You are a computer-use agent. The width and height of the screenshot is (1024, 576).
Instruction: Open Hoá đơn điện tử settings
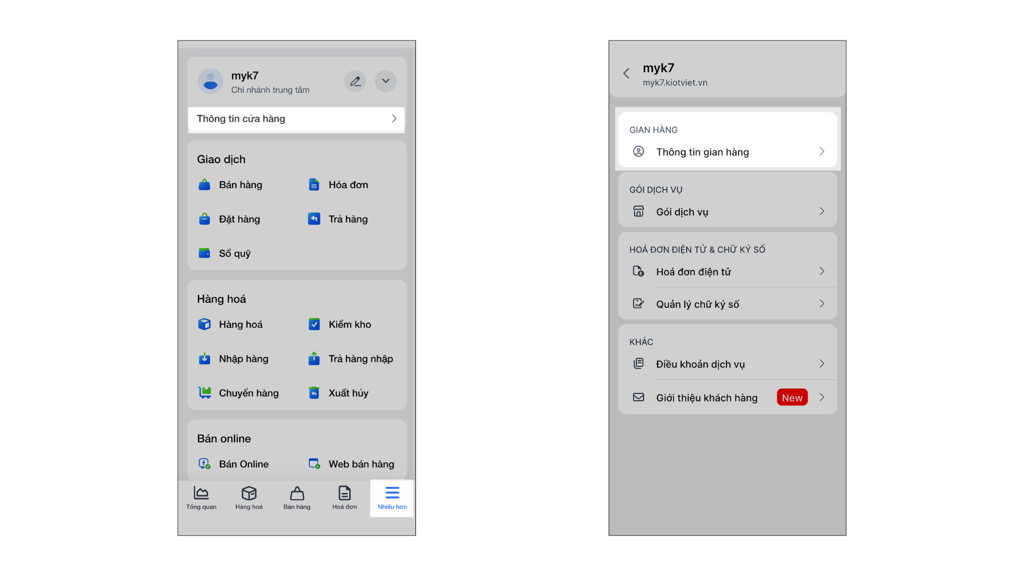click(727, 272)
